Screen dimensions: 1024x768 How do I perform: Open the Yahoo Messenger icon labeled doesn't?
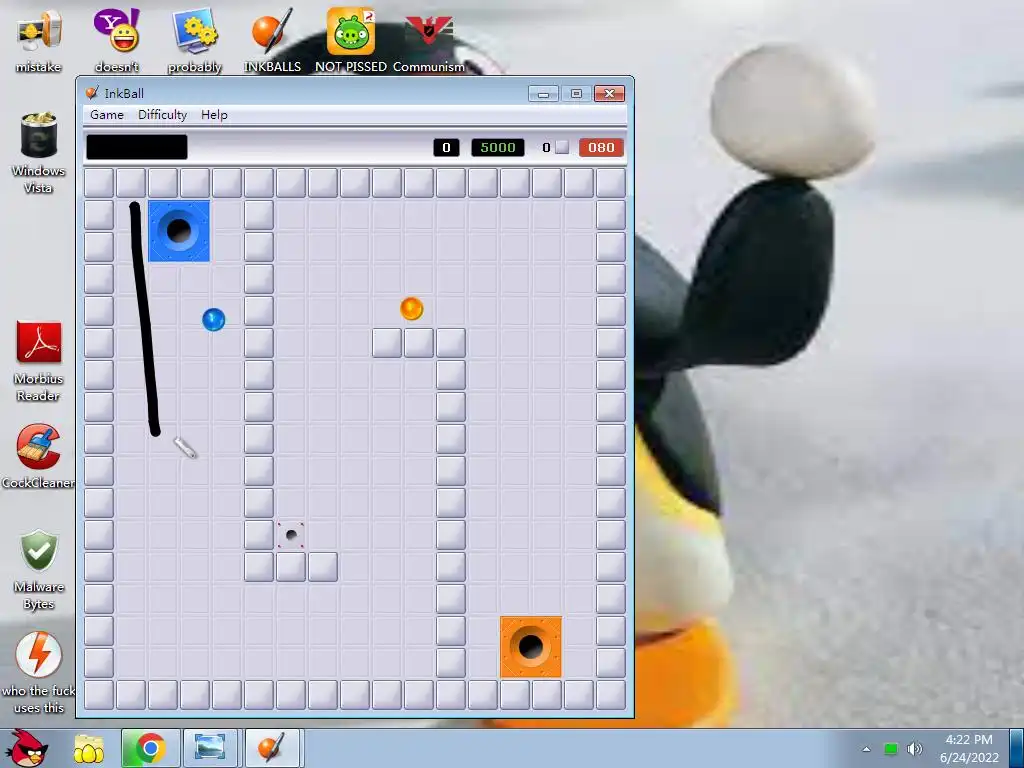[x=116, y=40]
